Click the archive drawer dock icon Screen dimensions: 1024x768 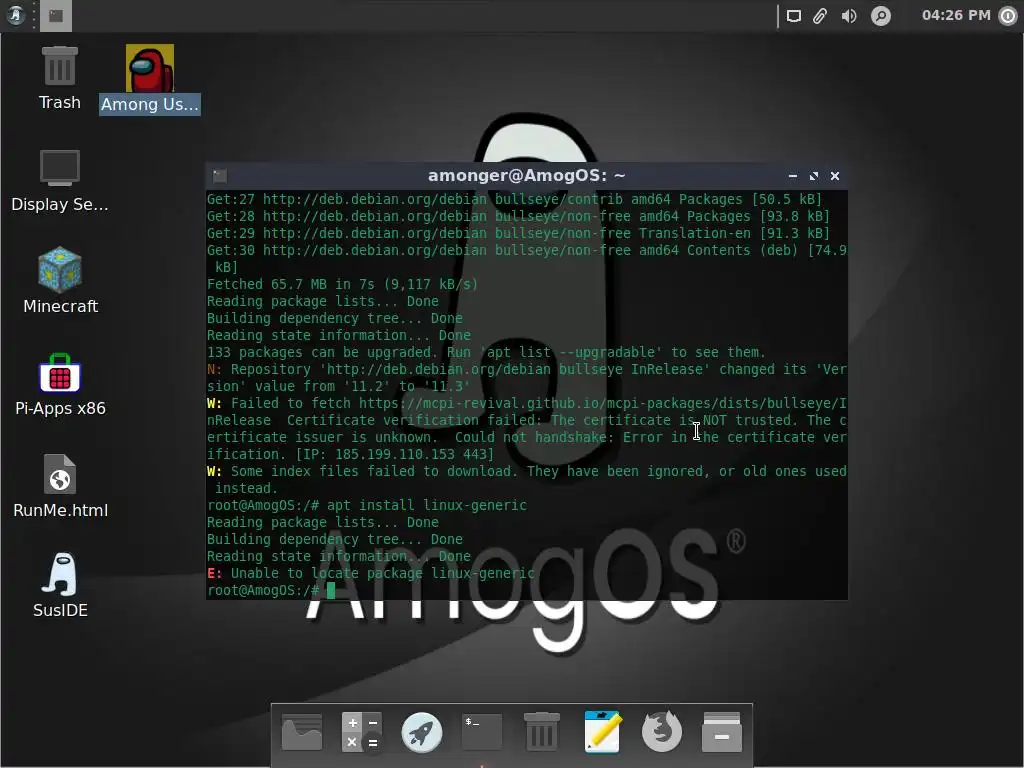(x=722, y=732)
